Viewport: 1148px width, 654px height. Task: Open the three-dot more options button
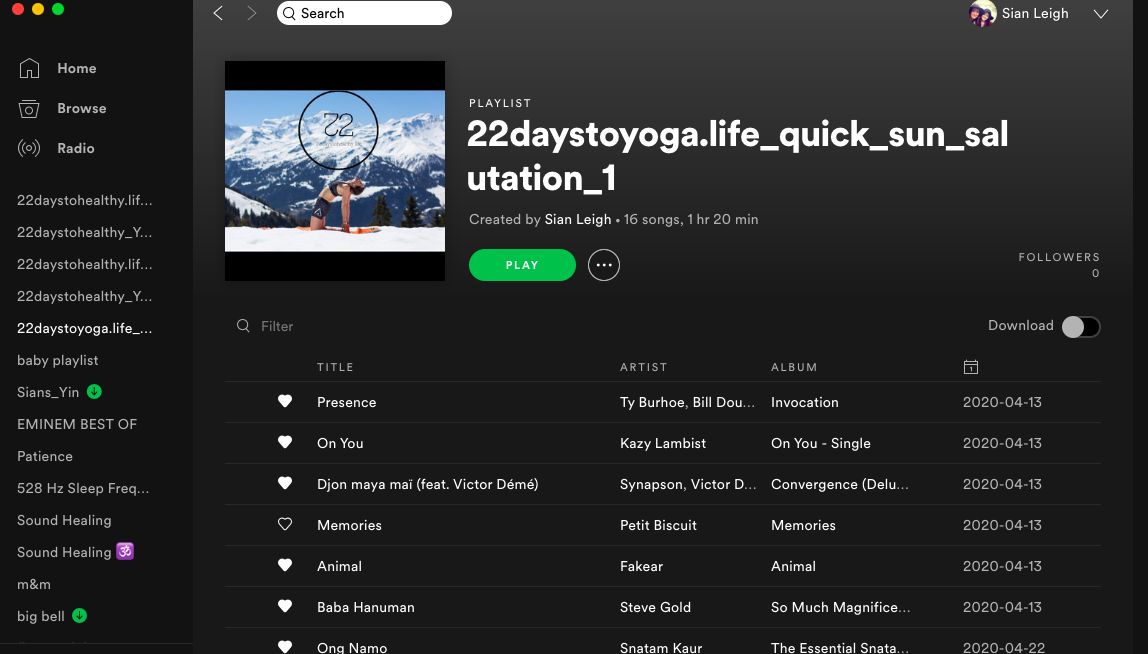604,265
